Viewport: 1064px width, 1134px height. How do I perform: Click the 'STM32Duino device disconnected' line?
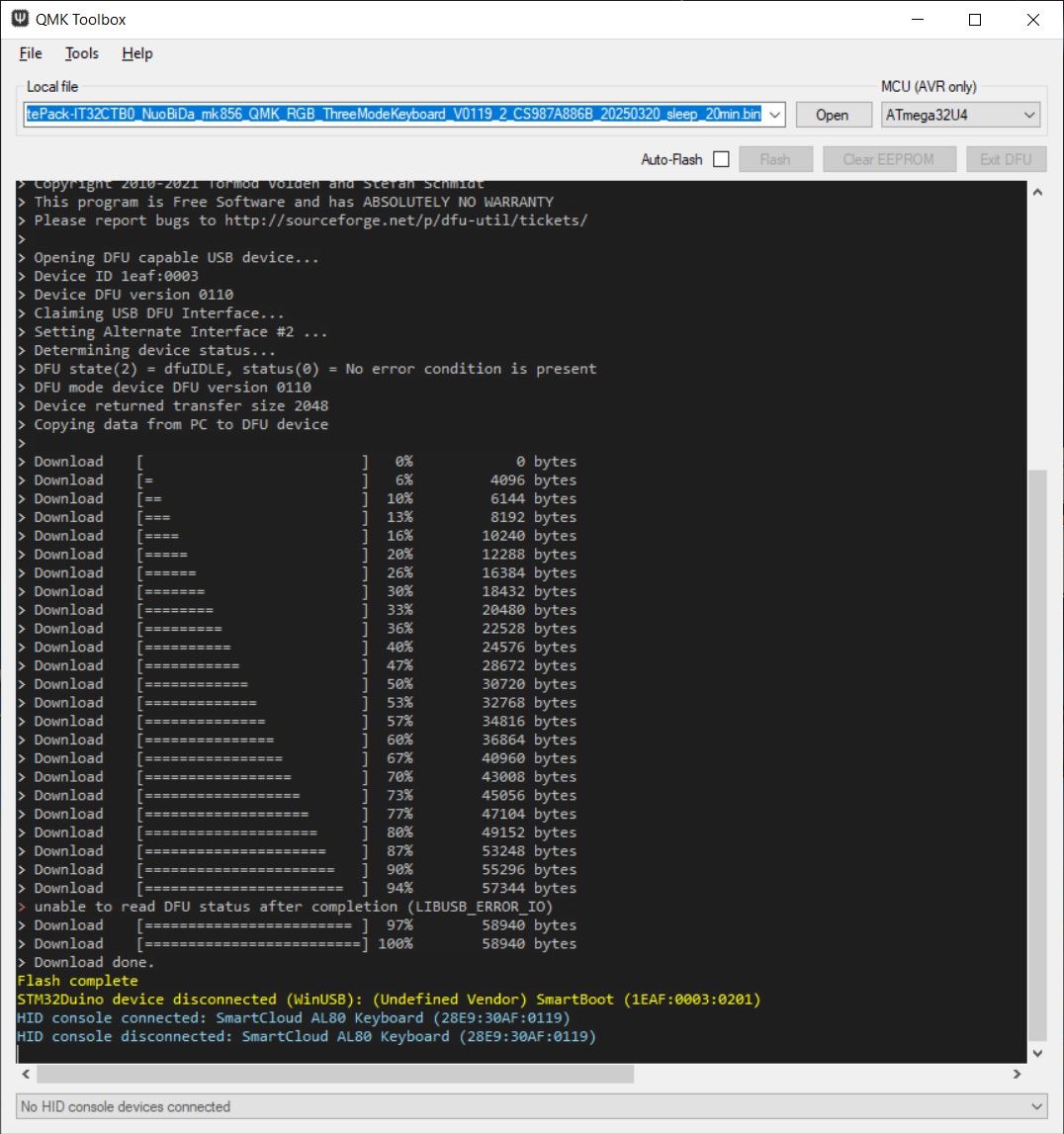pyautogui.click(x=389, y=999)
